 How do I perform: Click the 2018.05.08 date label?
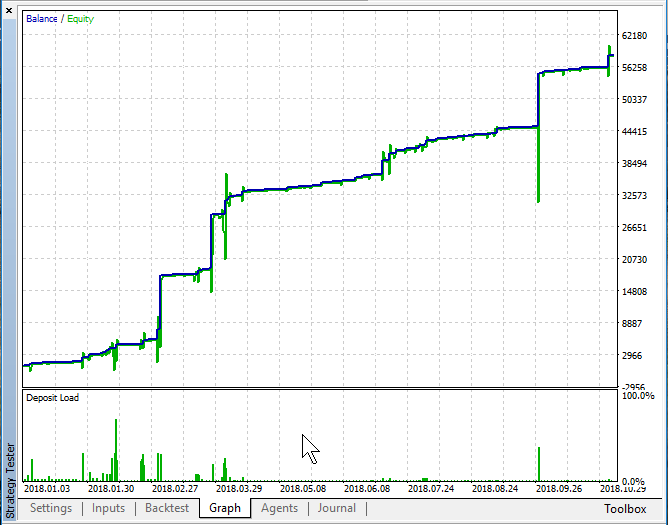click(x=303, y=488)
